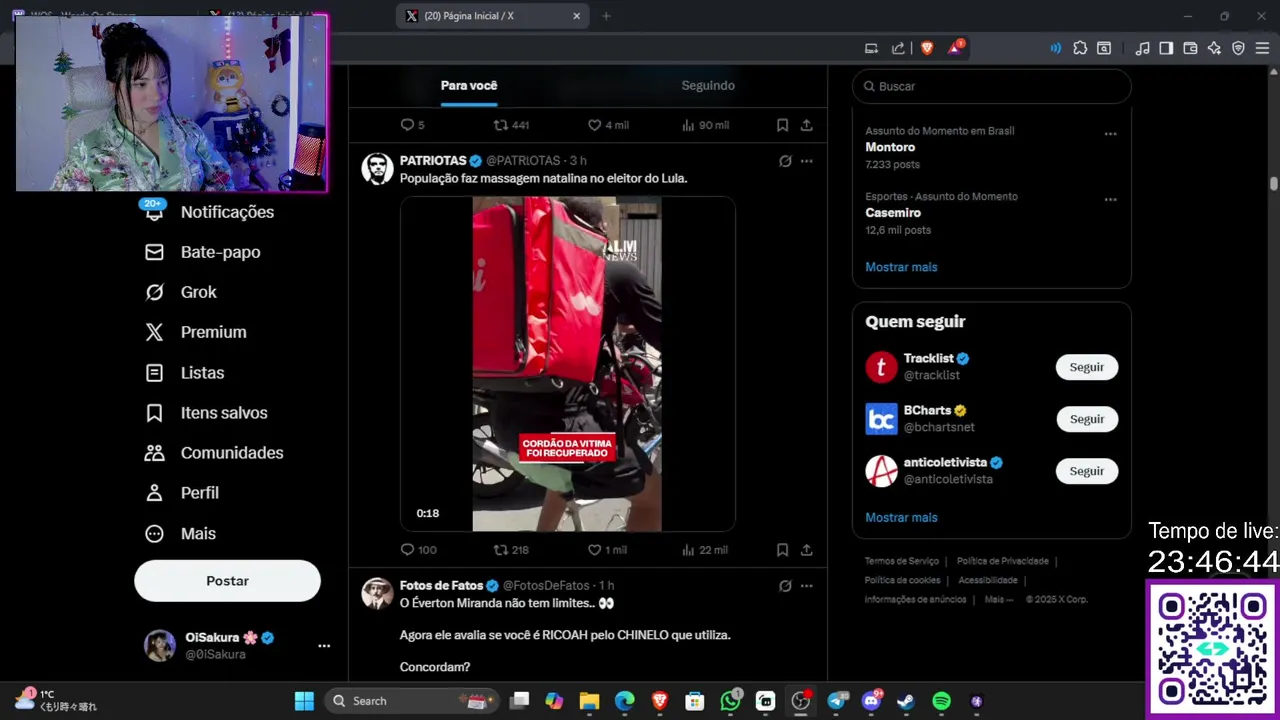
Task: Open Itens salvos bookmarks
Action: pos(206,413)
